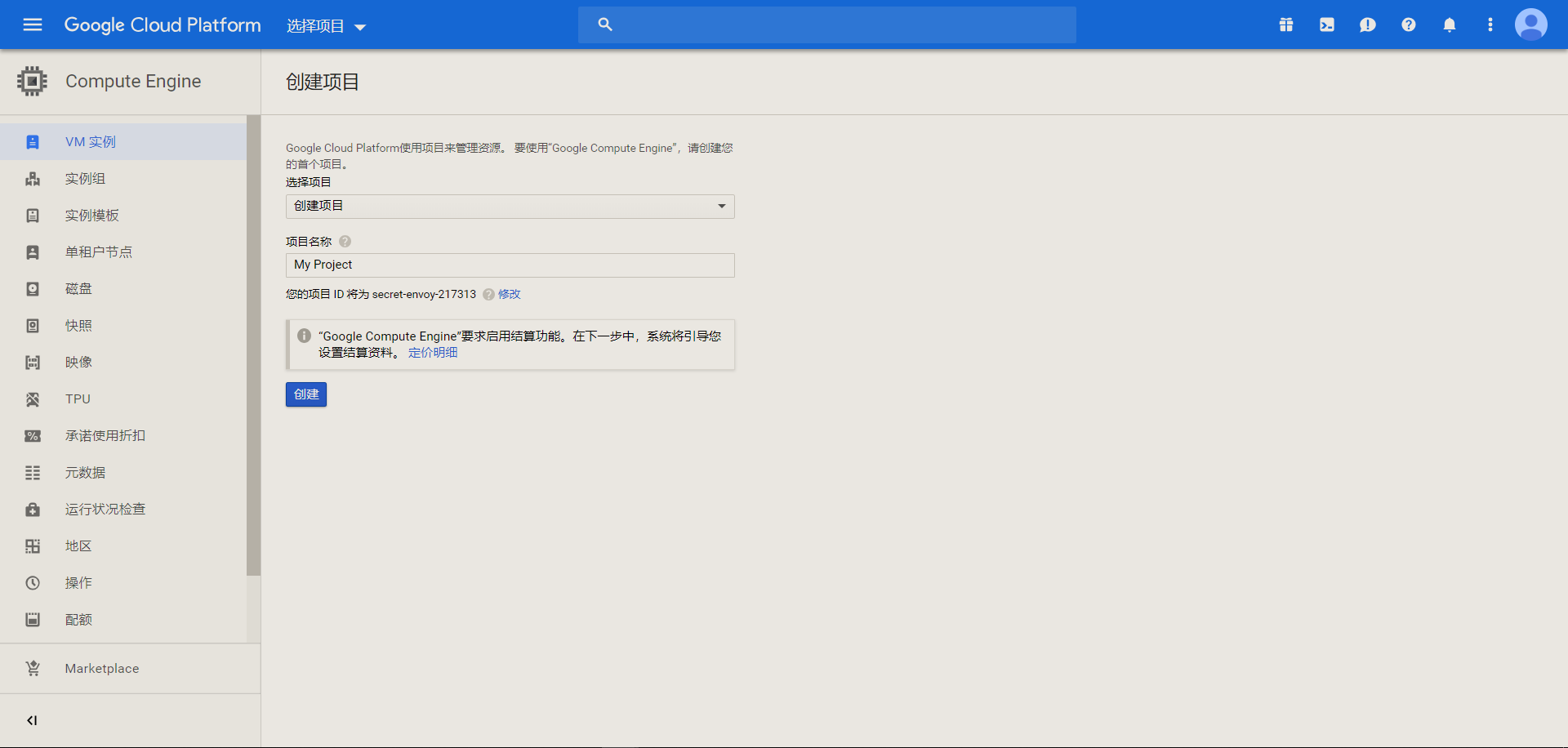
Task: Expand the 创建项目 select dropdown
Action: click(x=510, y=206)
